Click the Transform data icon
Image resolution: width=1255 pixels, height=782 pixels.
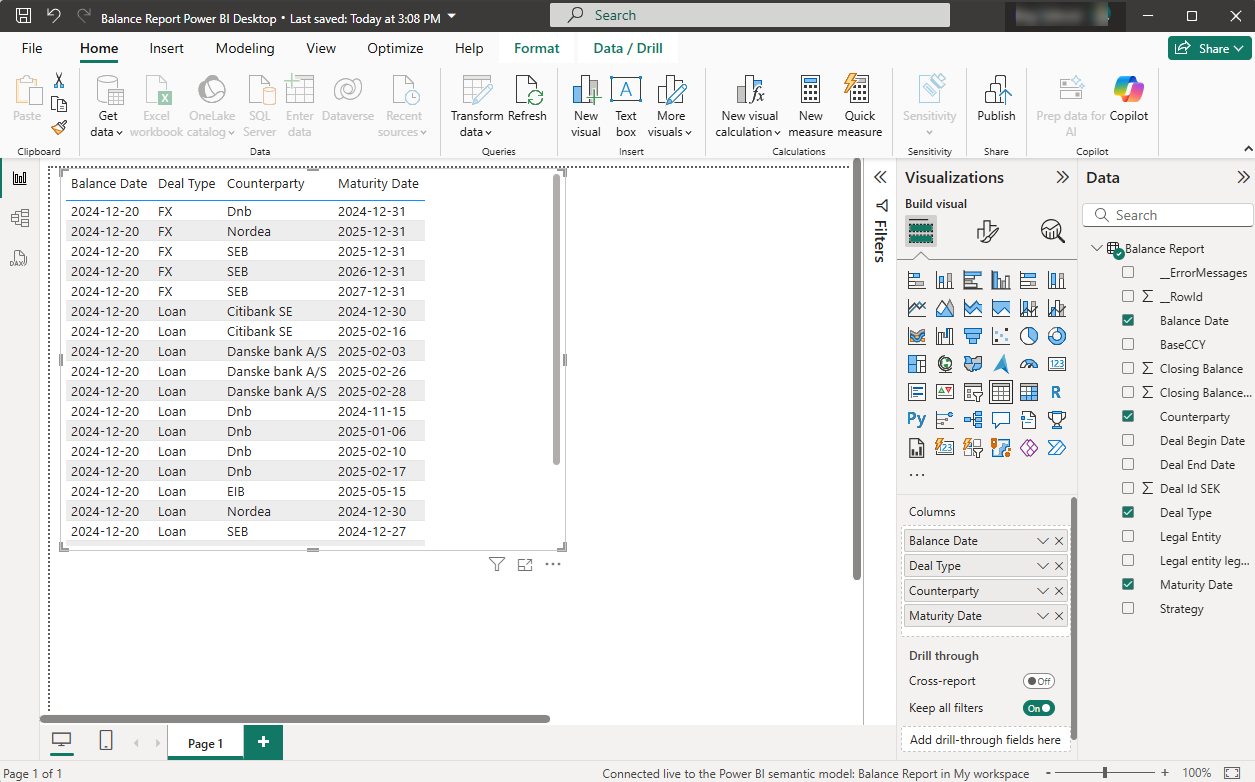477,91
